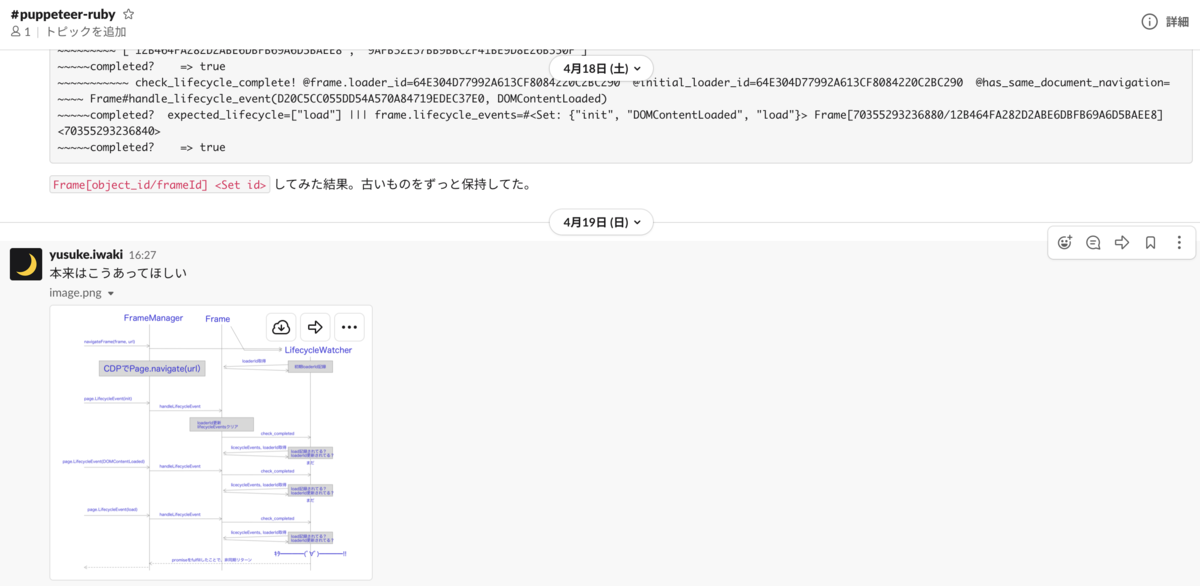Open the 4月19日(日) date navigation dropdown

(601, 222)
